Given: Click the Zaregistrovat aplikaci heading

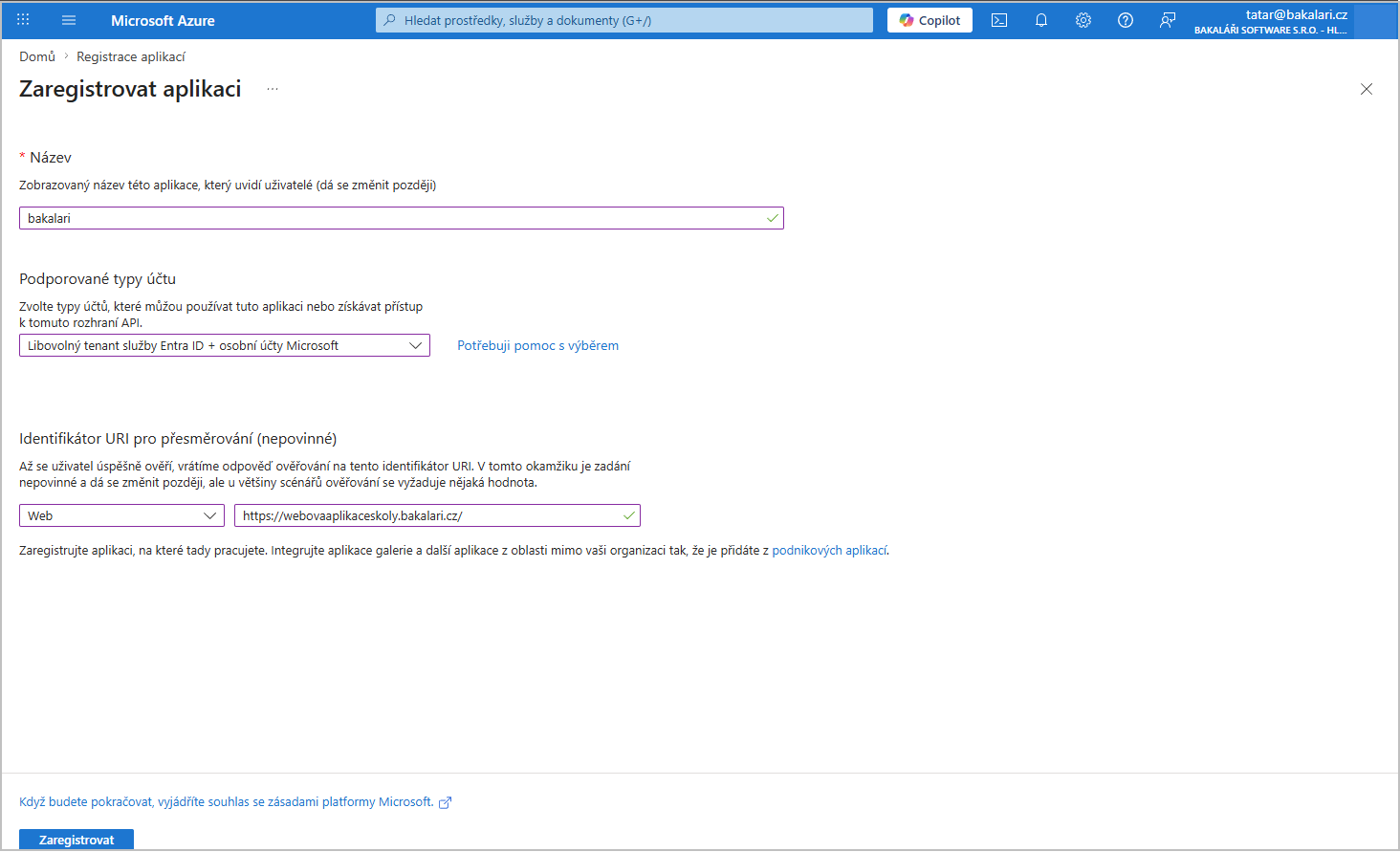Looking at the screenshot, I should tap(130, 89).
